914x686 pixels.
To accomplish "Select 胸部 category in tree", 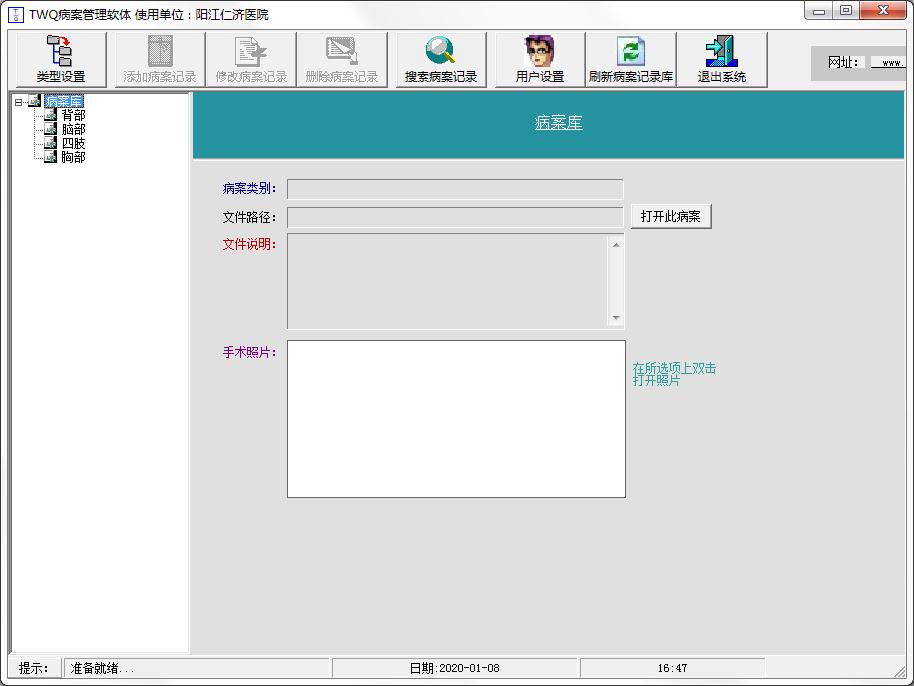I will point(73,157).
